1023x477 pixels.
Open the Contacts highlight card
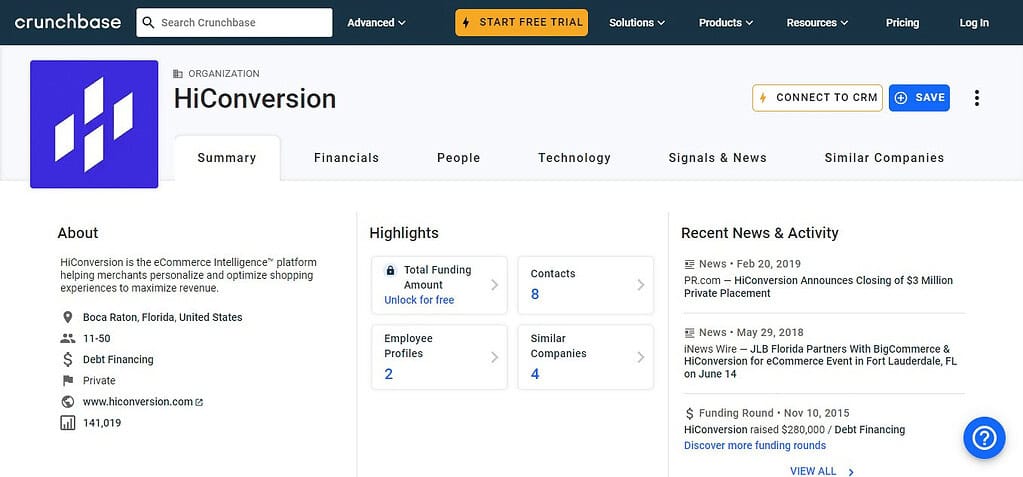(585, 285)
